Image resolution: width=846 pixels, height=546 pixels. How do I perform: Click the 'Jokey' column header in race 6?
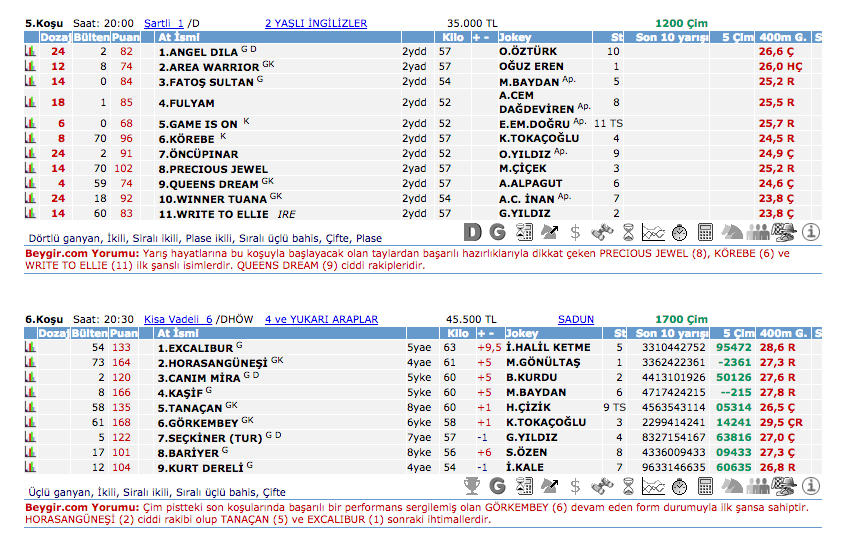pos(522,333)
